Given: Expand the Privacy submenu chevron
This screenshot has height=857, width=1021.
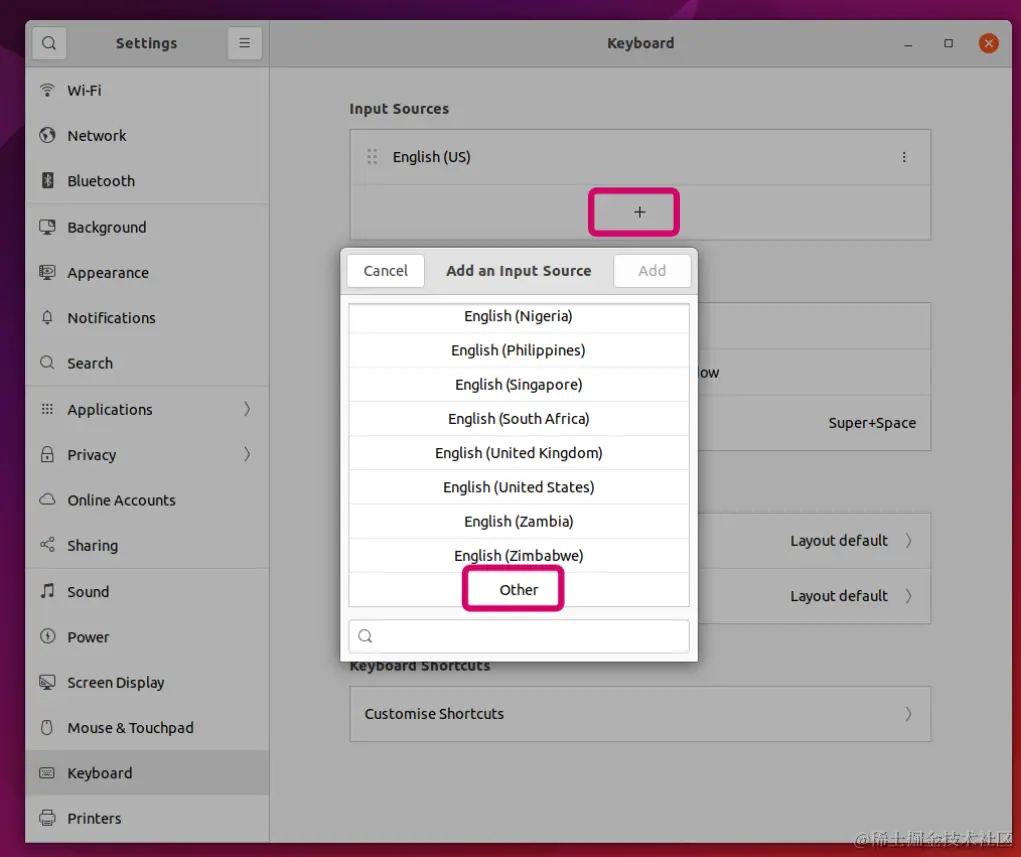Looking at the screenshot, I should coord(247,454).
